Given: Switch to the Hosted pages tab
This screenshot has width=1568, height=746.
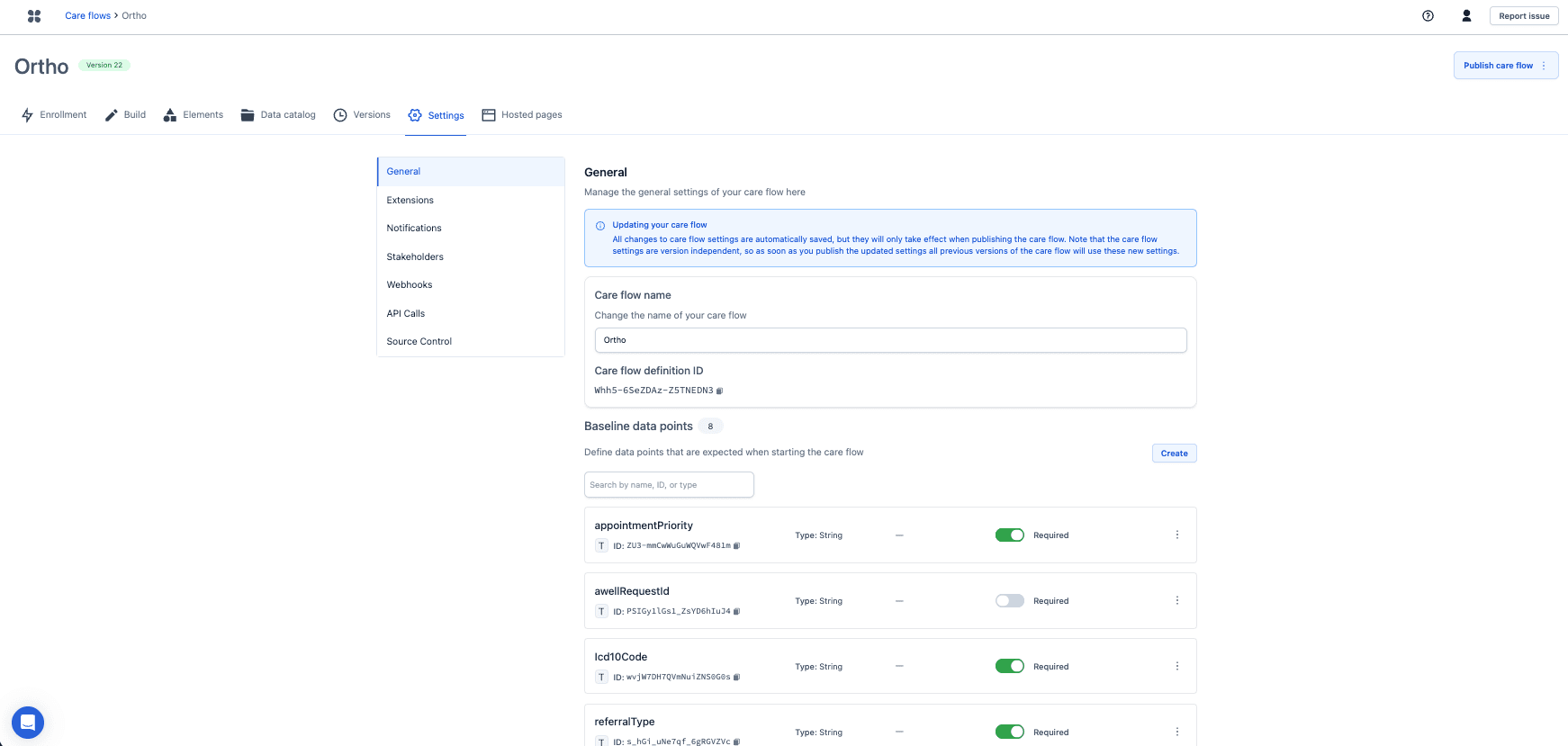Looking at the screenshot, I should click(522, 115).
